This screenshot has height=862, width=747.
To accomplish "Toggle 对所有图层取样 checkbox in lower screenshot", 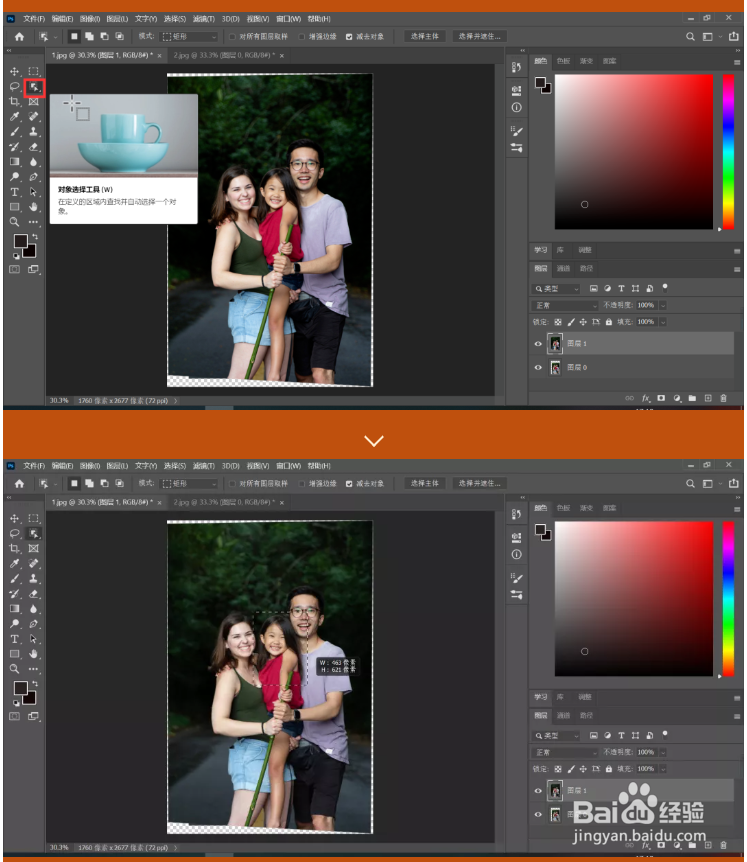I will pos(233,484).
